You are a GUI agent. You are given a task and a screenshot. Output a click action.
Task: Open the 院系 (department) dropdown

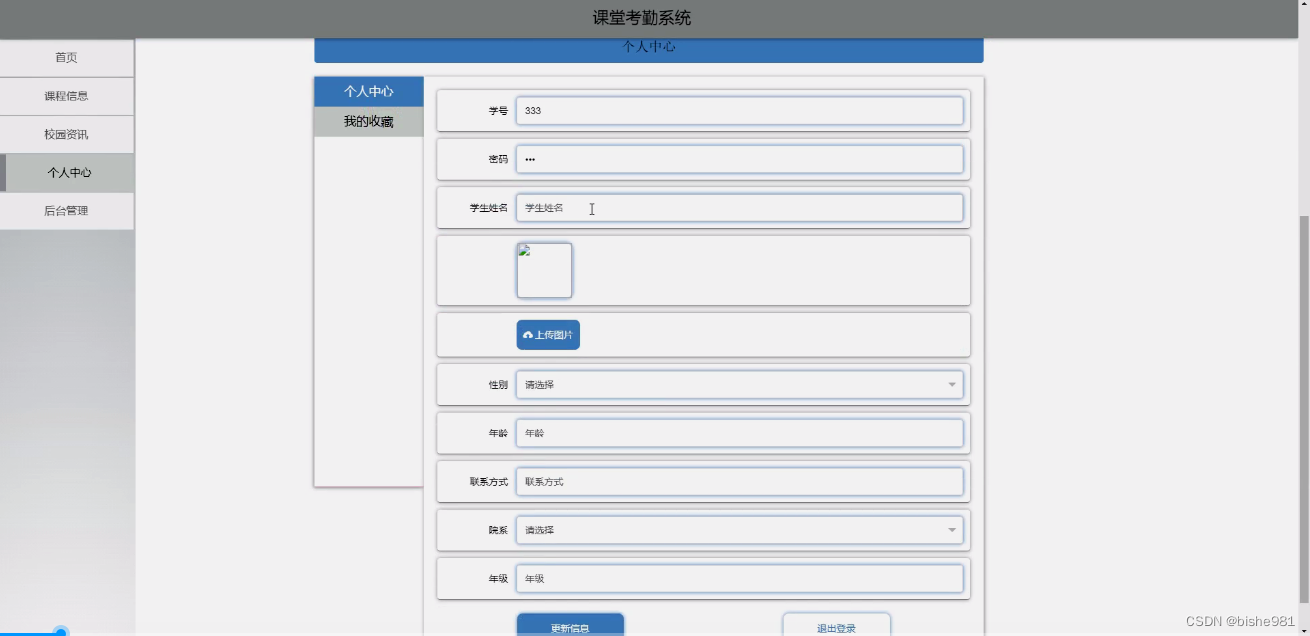pyautogui.click(x=740, y=530)
